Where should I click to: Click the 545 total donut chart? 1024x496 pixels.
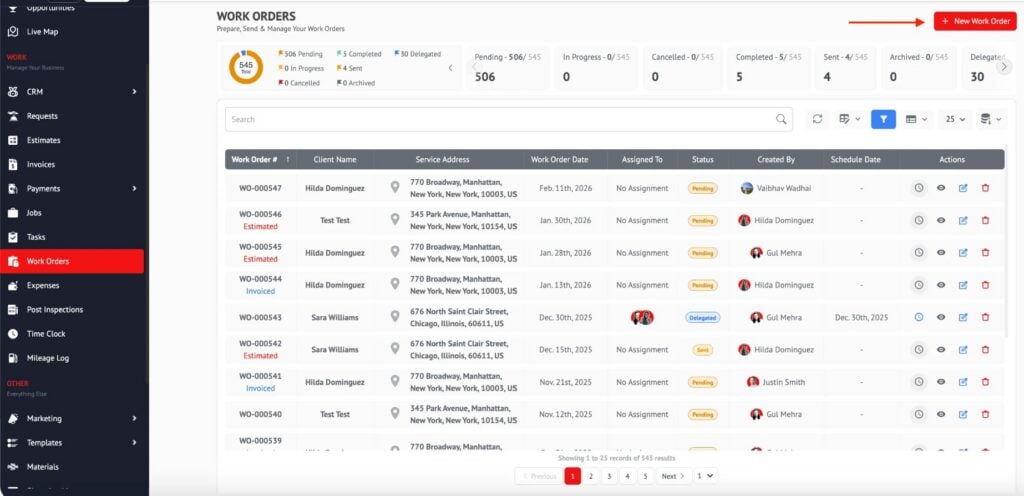coord(246,67)
